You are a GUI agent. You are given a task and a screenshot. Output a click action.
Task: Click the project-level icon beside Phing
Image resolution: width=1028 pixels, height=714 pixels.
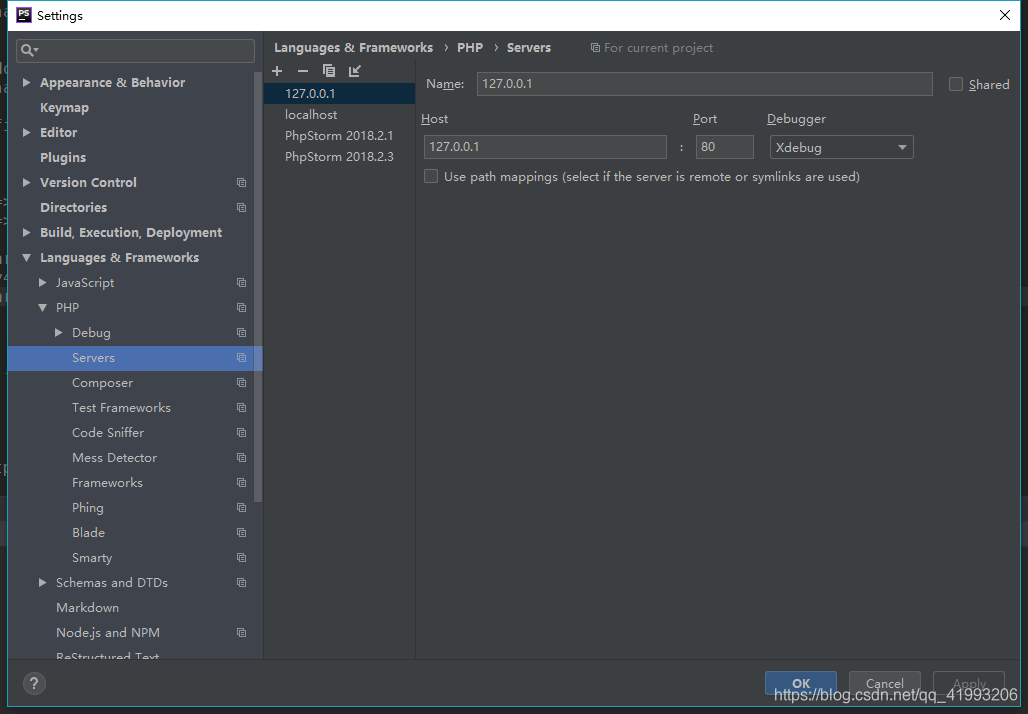(x=241, y=507)
